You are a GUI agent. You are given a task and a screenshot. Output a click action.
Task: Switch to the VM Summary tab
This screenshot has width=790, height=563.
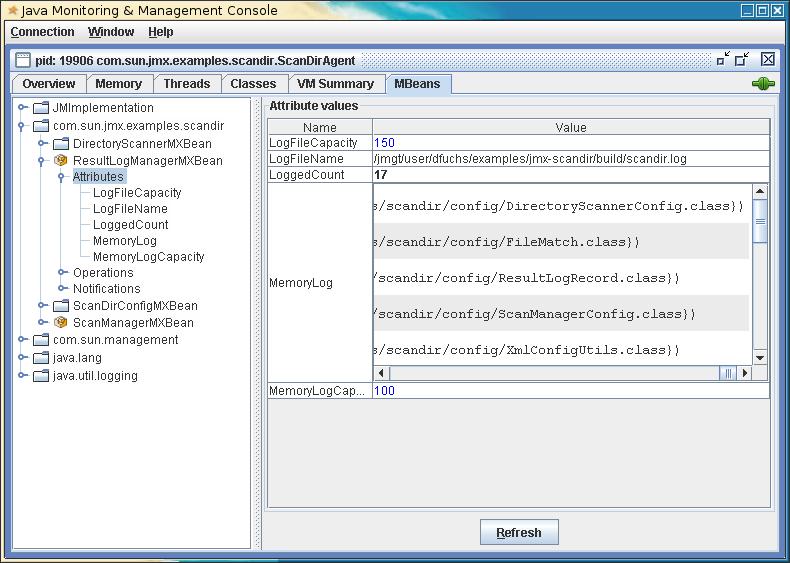click(335, 84)
